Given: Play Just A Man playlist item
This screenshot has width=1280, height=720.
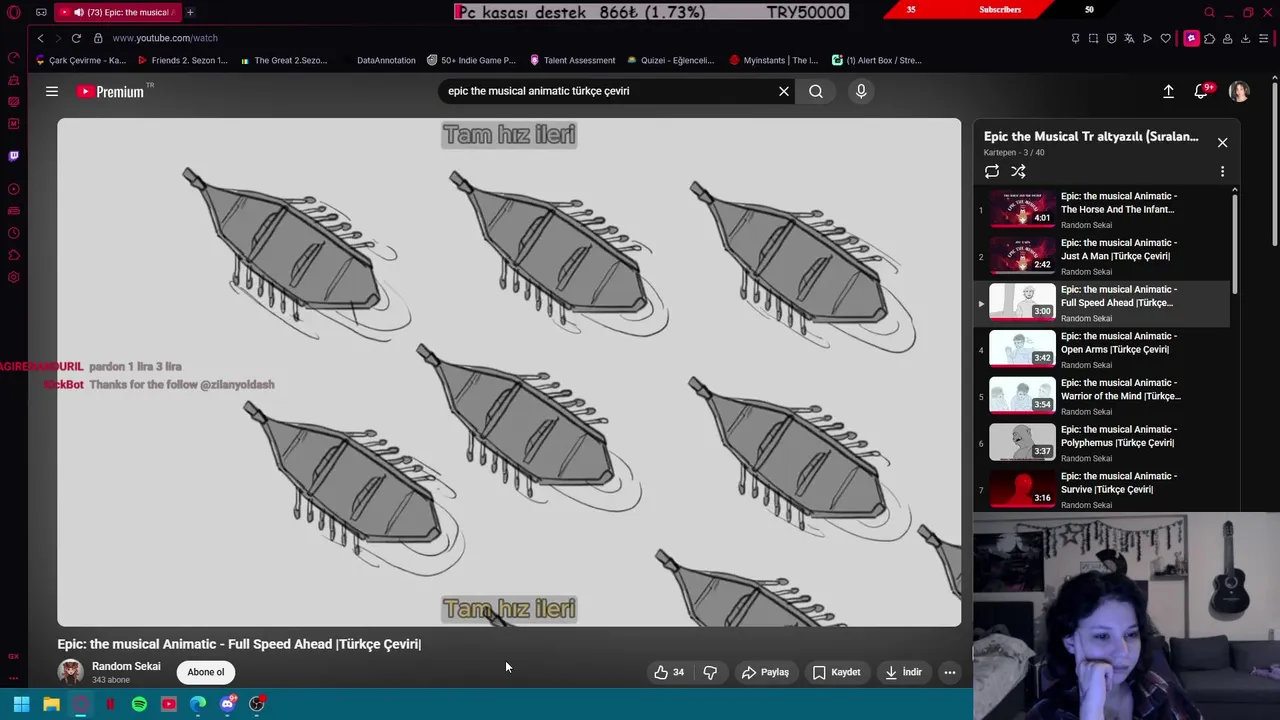Looking at the screenshot, I should (1102, 257).
